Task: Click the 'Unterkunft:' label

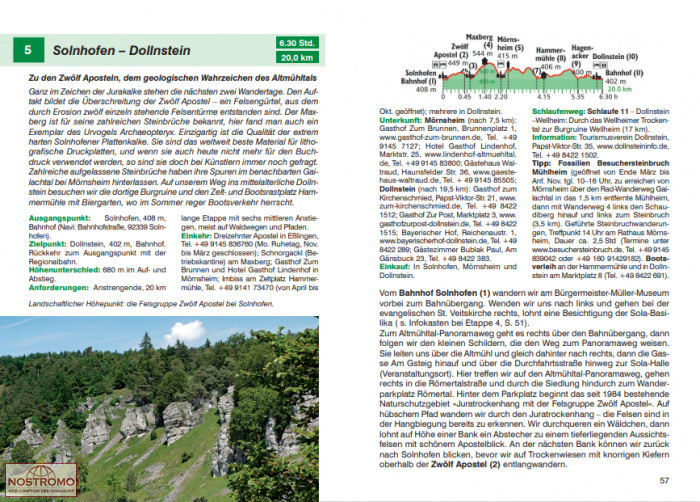Action: tap(400, 120)
